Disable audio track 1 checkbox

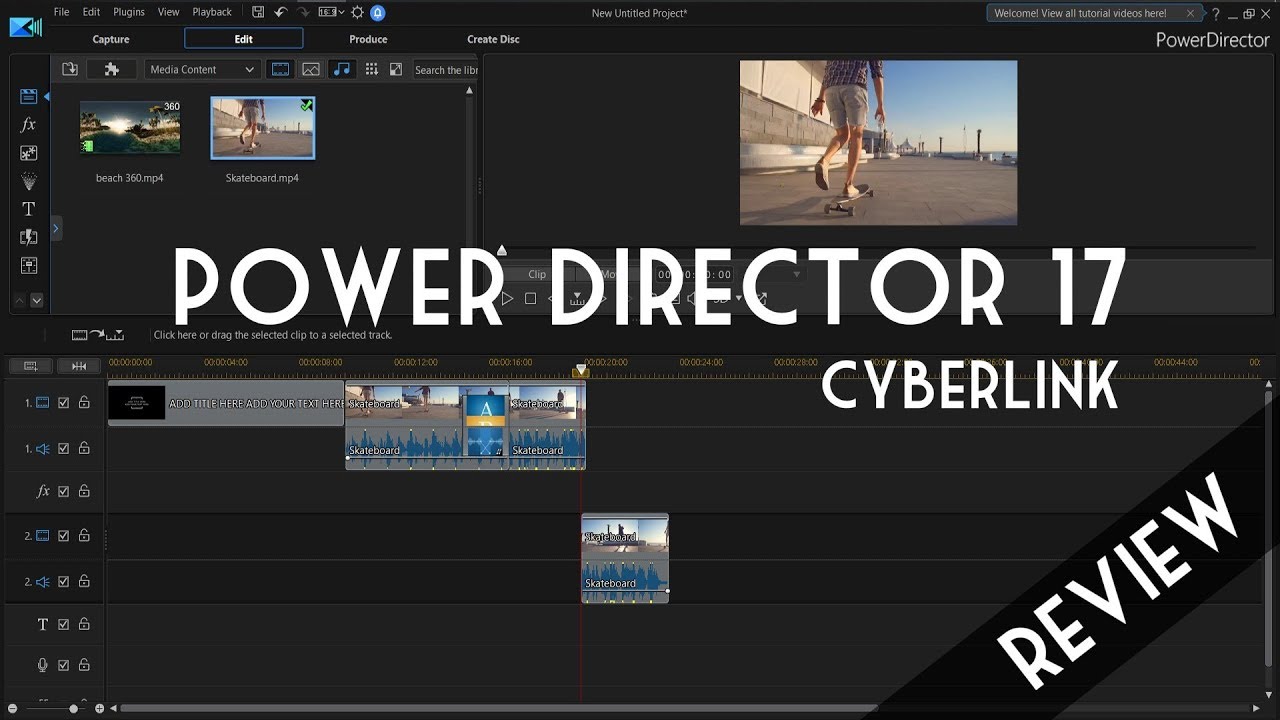point(64,449)
